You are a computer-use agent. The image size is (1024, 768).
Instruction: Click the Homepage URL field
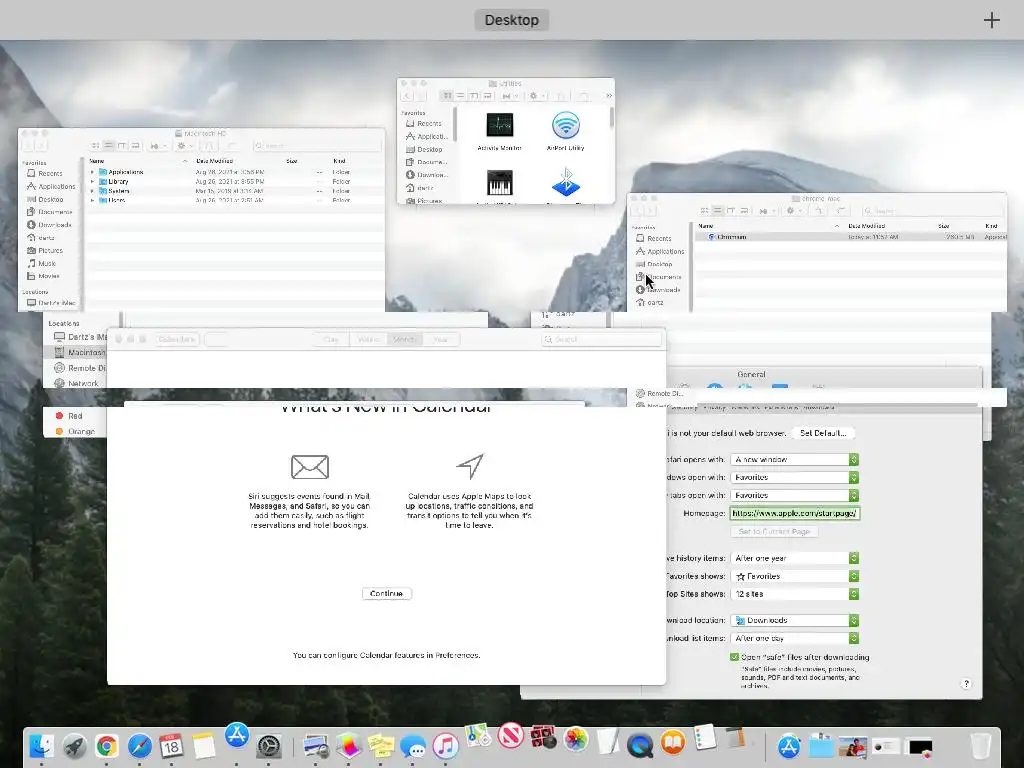point(794,513)
